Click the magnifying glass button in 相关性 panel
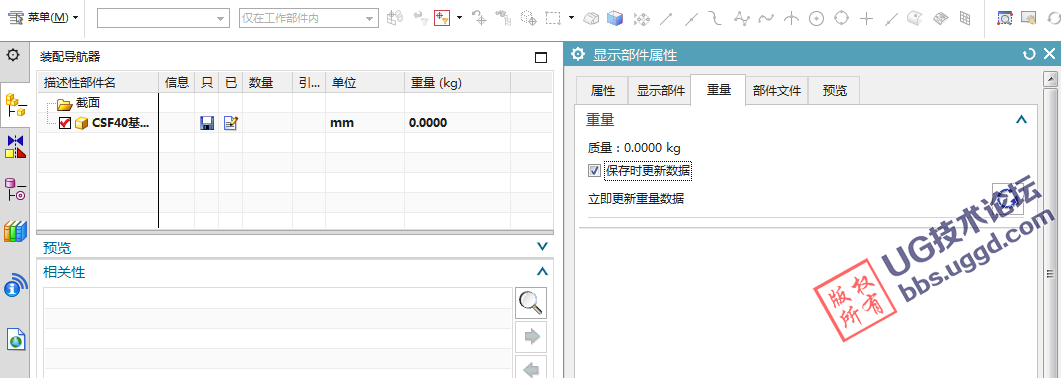The image size is (1061, 378). click(x=531, y=302)
